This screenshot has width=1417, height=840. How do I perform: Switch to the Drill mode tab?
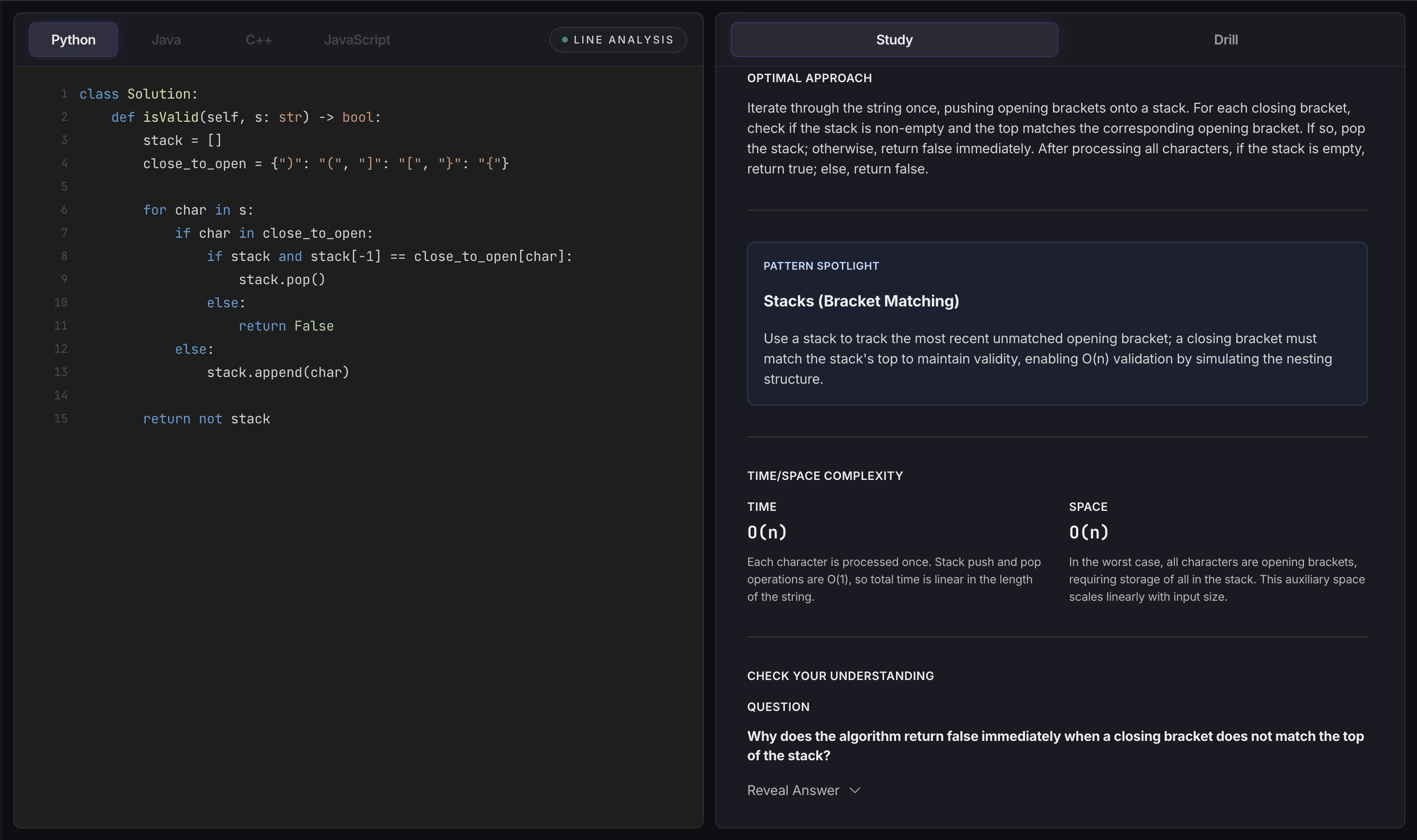[x=1225, y=40]
